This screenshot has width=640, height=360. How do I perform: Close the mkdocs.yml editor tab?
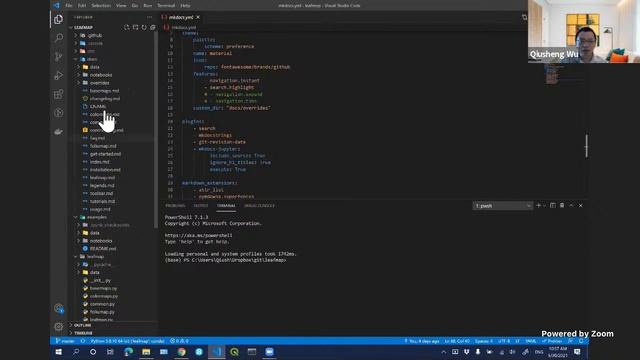[x=198, y=17]
